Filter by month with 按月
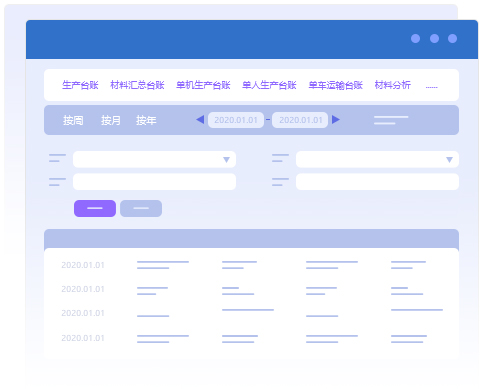Viewport: 480px width, 389px height. [x=111, y=120]
